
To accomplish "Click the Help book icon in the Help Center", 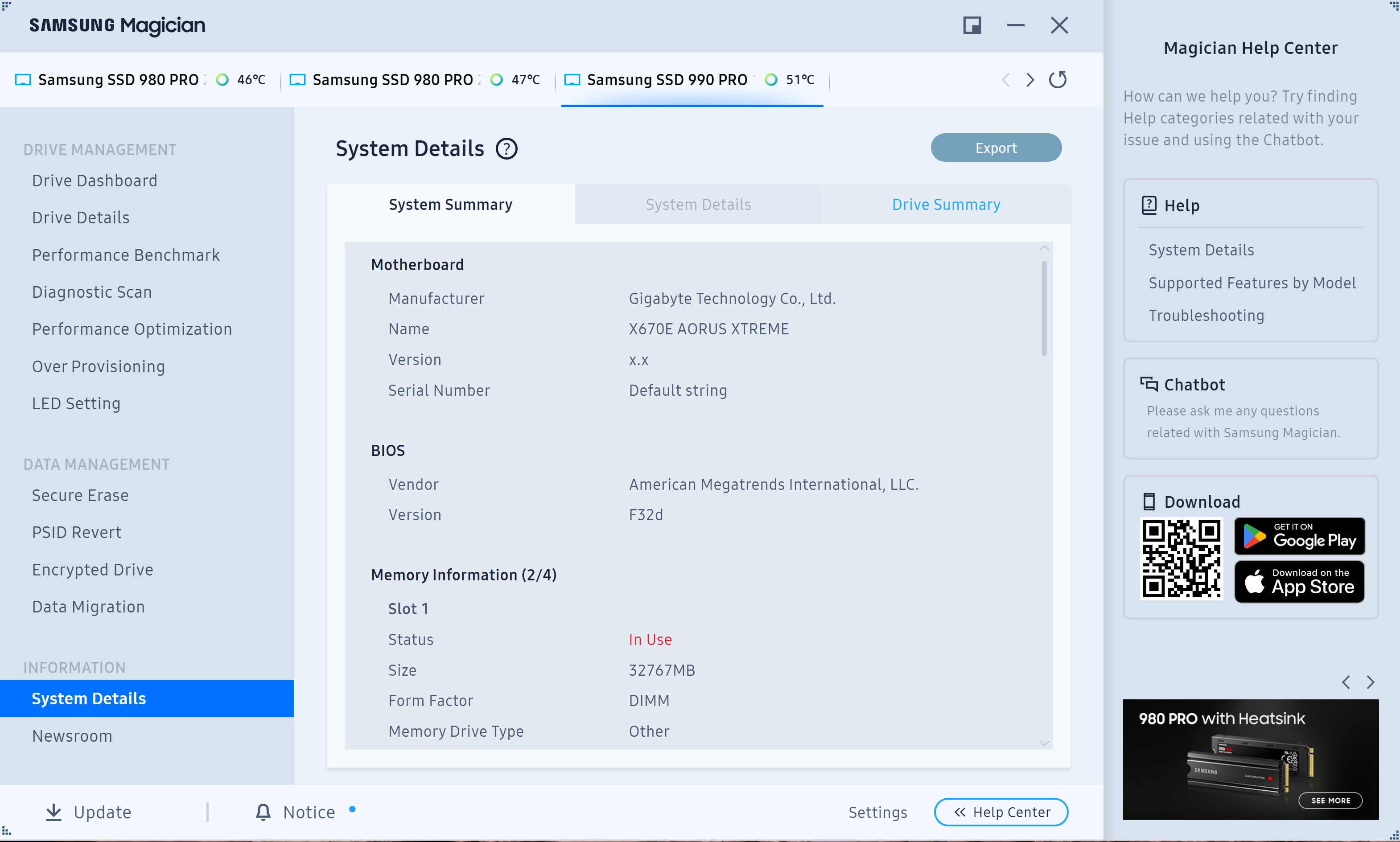I will pos(1149,205).
